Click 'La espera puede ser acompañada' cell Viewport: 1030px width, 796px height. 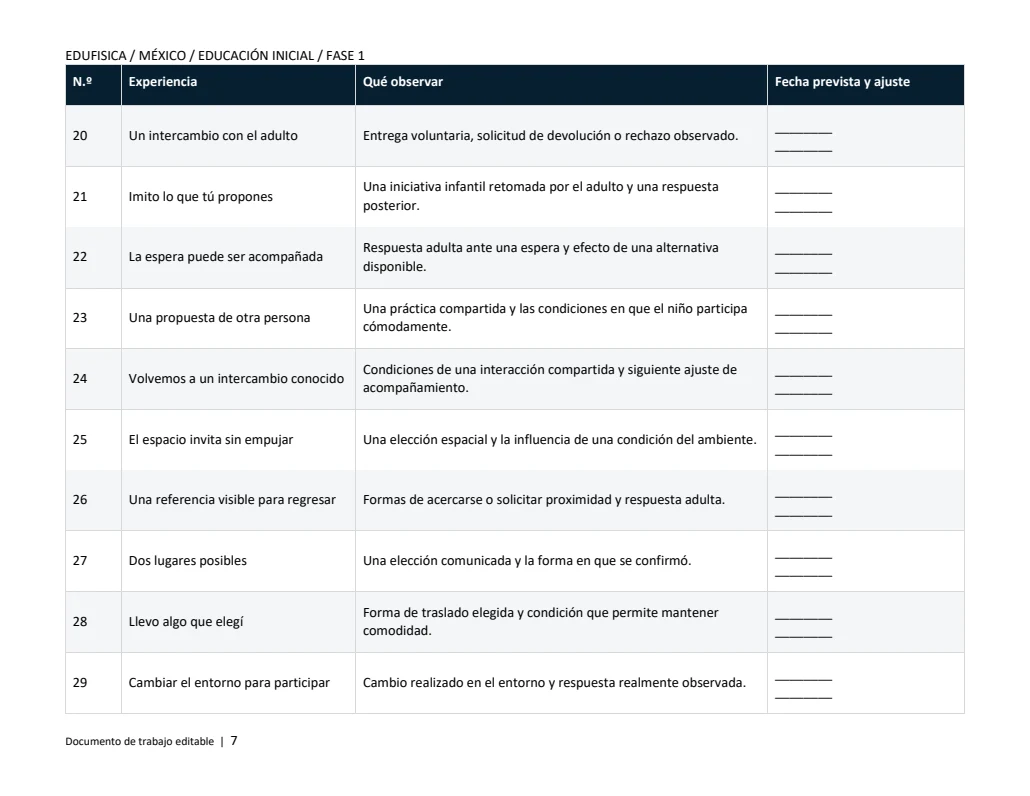coord(238,257)
